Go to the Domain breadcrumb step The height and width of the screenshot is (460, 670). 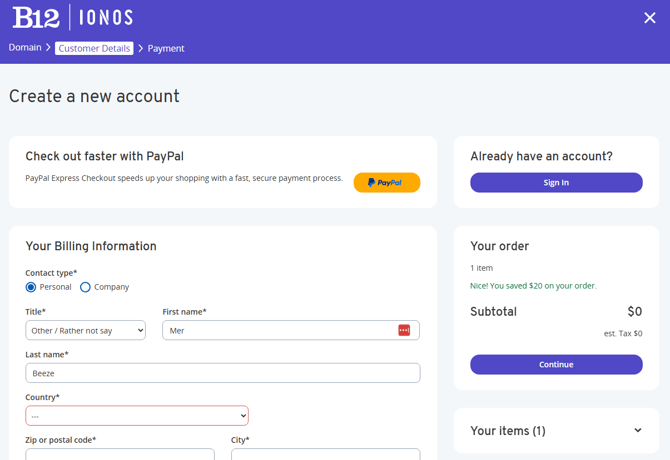25,47
